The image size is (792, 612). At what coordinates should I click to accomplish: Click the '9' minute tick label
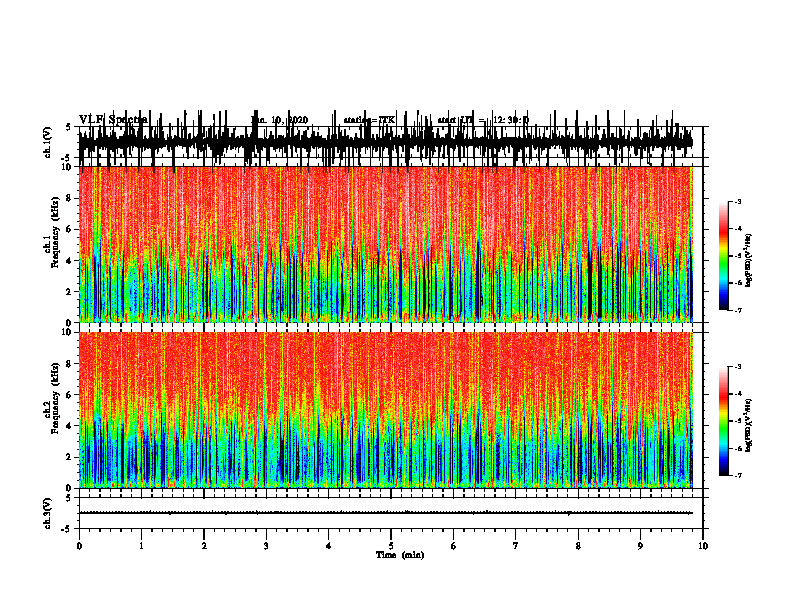640,546
